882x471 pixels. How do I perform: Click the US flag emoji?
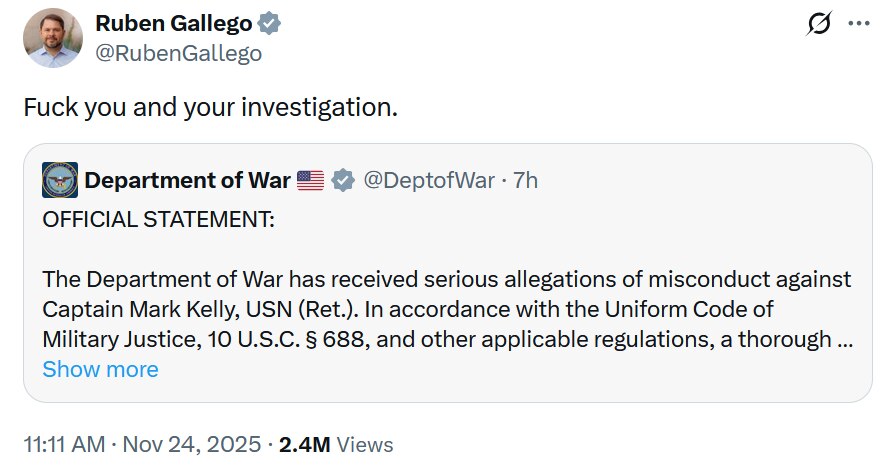[310, 181]
